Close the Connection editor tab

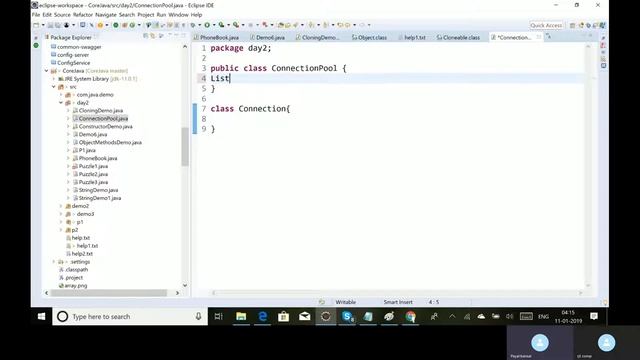[539, 37]
